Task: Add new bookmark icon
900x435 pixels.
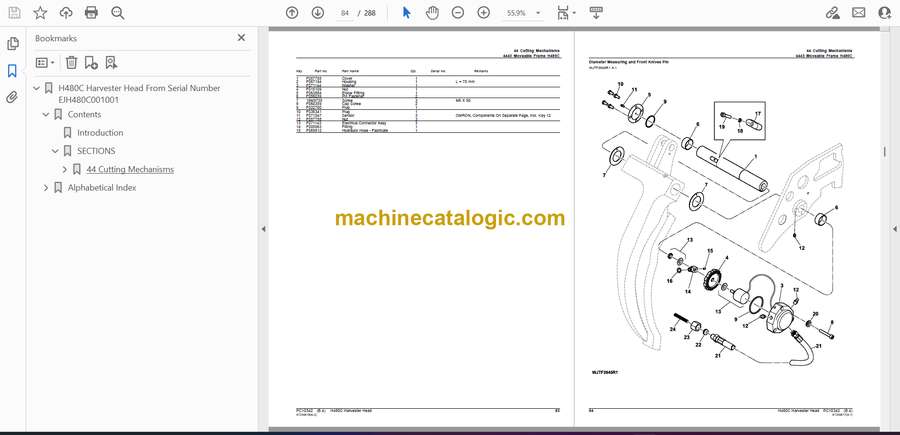Action: [x=91, y=63]
